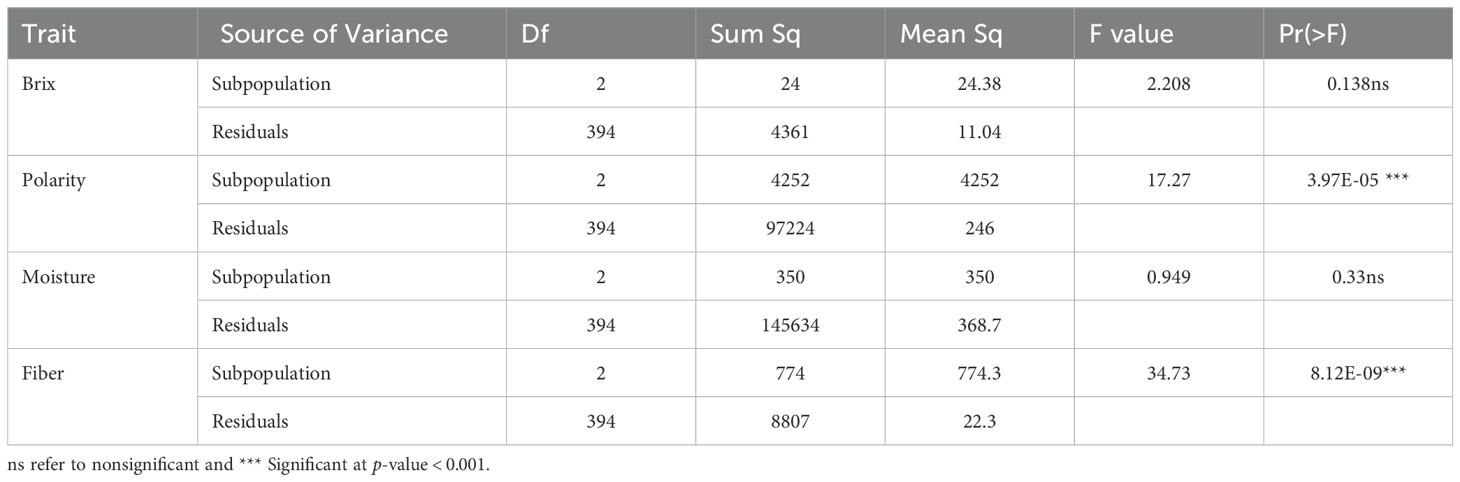The image size is (1460, 482).
Task: Click the Trait column header
Action: pos(47,33)
